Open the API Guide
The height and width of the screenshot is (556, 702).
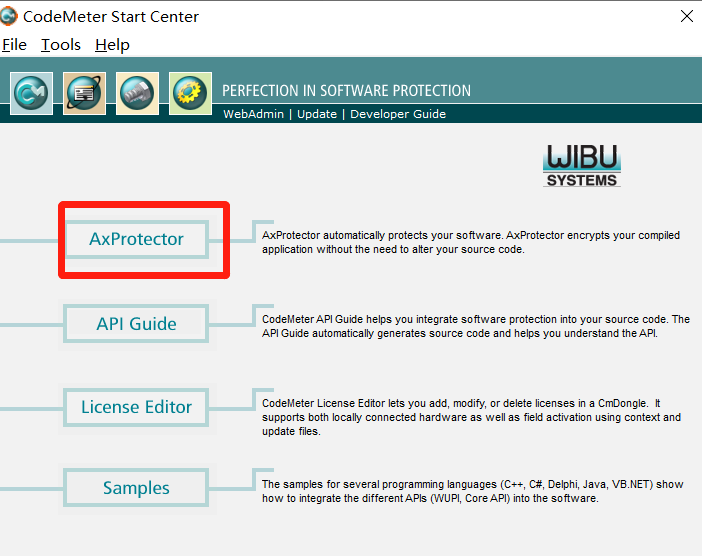coord(136,324)
